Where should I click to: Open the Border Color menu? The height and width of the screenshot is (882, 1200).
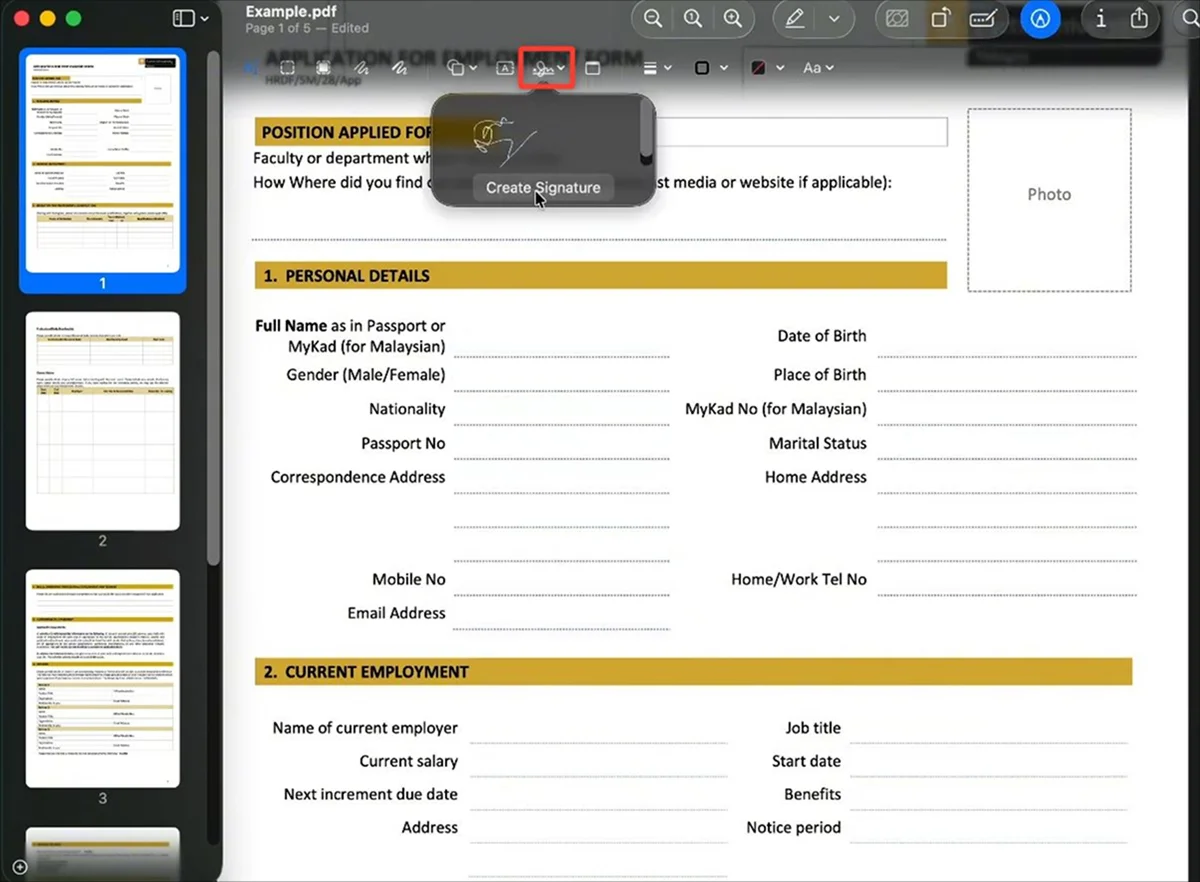(710, 68)
